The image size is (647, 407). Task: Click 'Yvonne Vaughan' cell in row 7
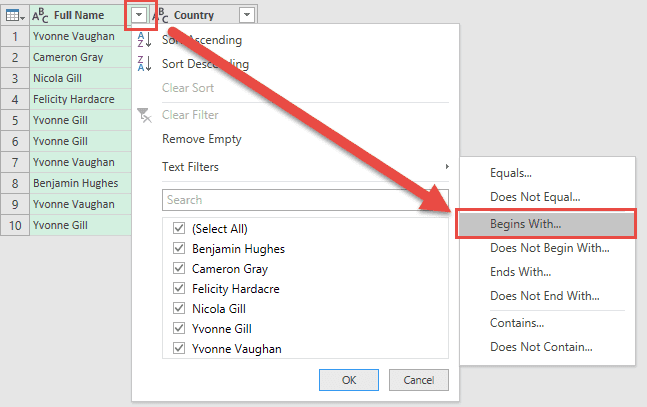(x=80, y=162)
